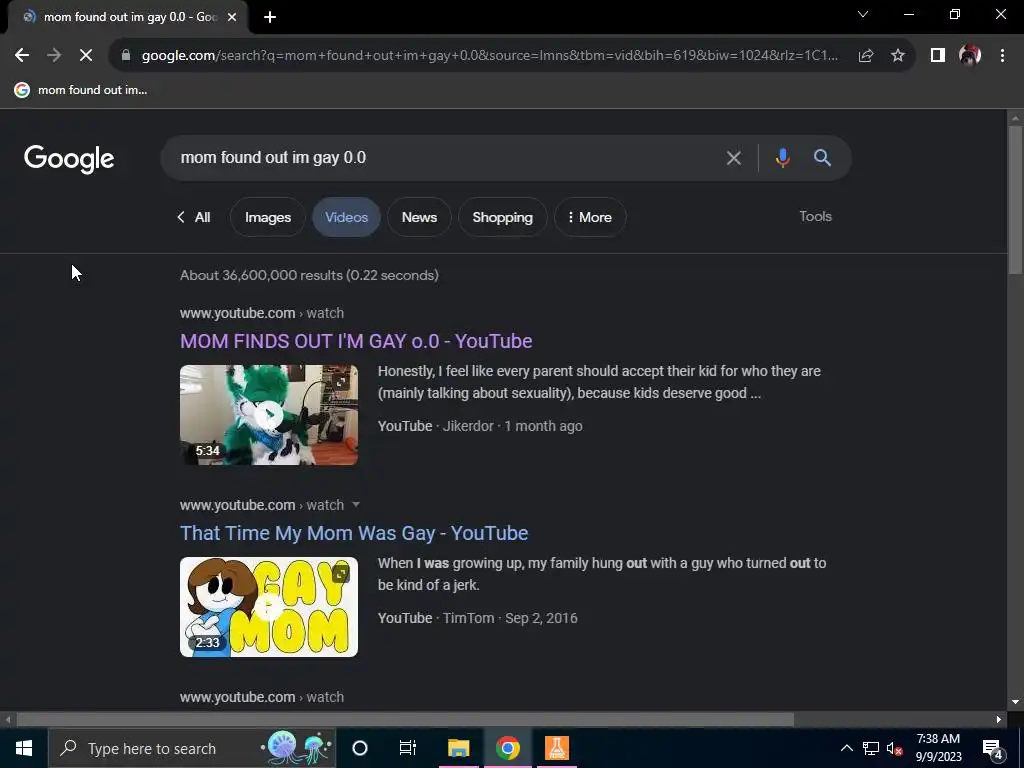The width and height of the screenshot is (1024, 768).
Task: Switch to the News tab
Action: 419,217
